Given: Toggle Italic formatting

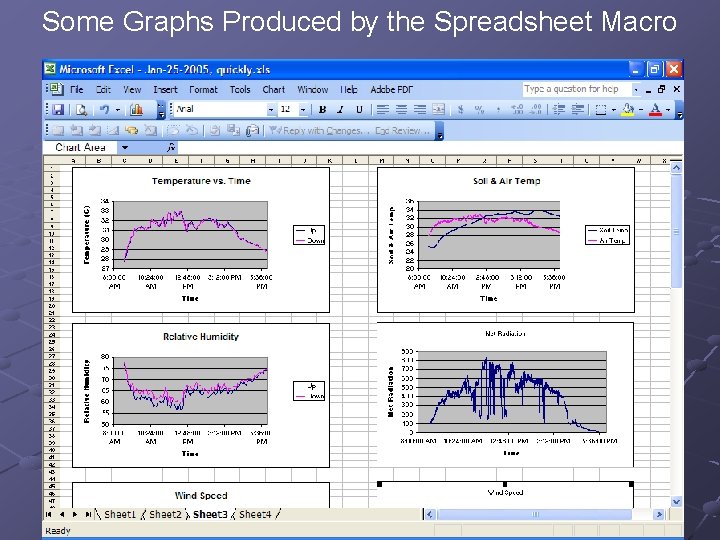Looking at the screenshot, I should (340, 110).
